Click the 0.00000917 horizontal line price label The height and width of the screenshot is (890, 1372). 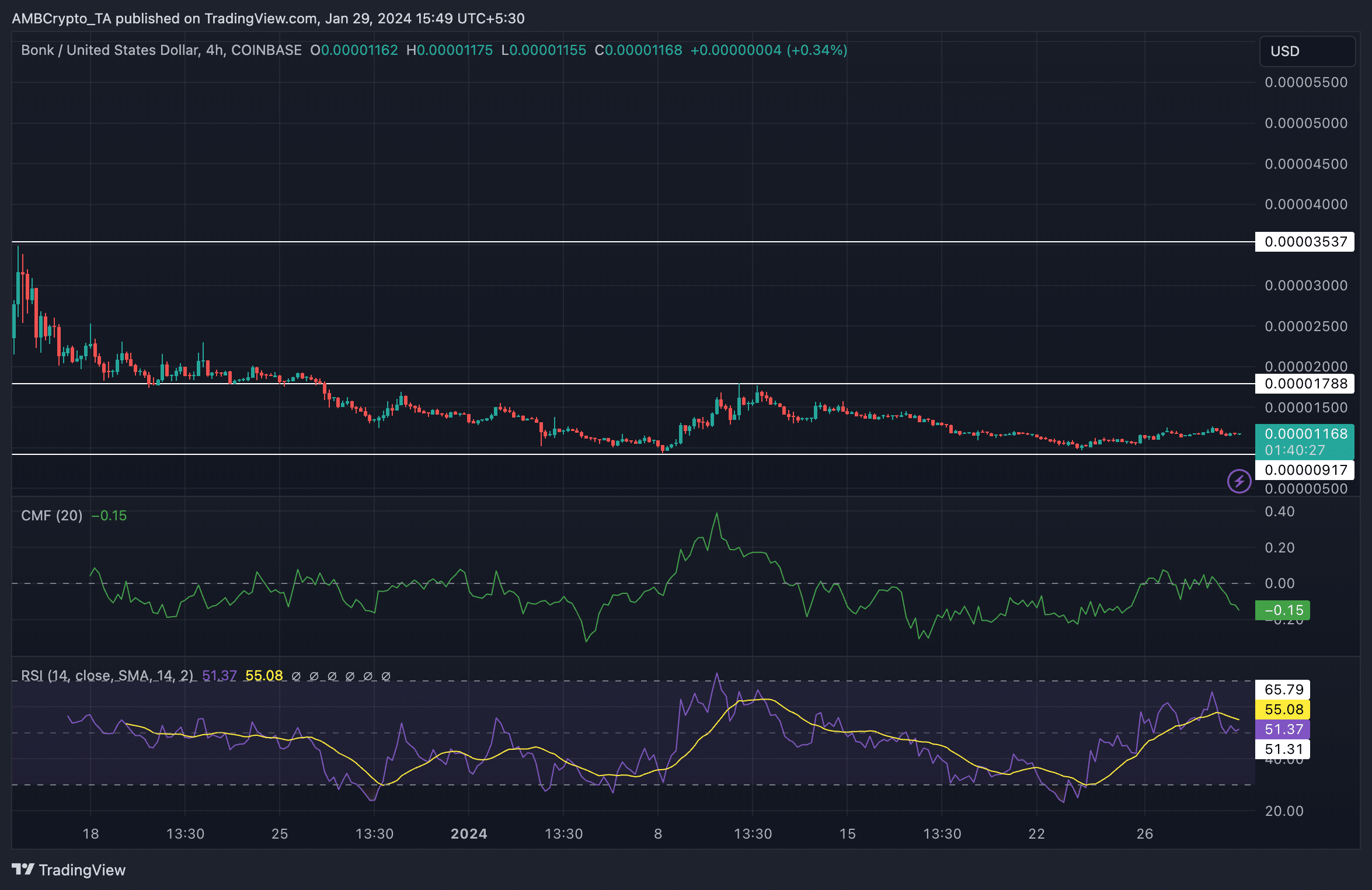(1305, 470)
